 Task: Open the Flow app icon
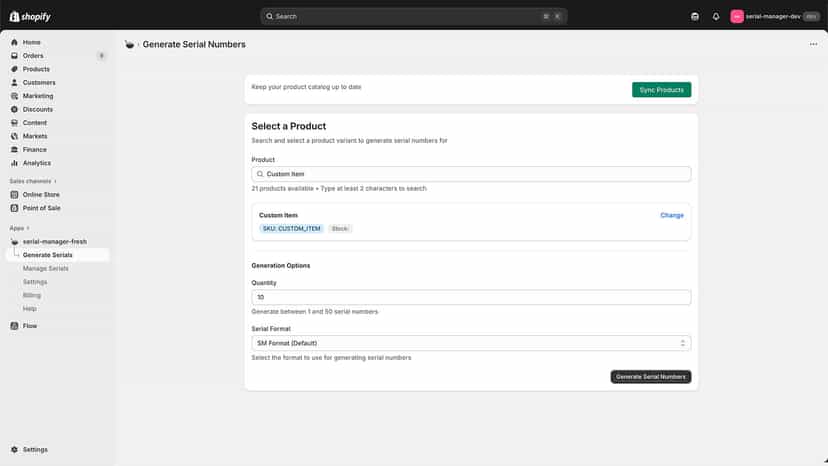pyautogui.click(x=14, y=326)
